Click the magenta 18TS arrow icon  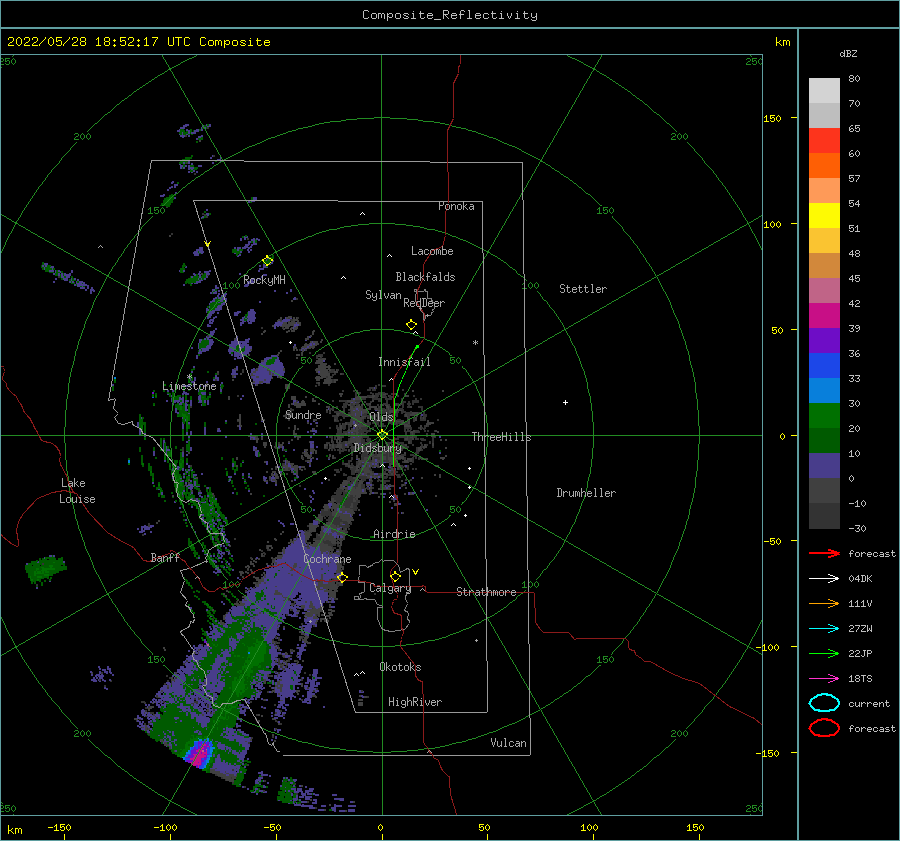(x=824, y=679)
